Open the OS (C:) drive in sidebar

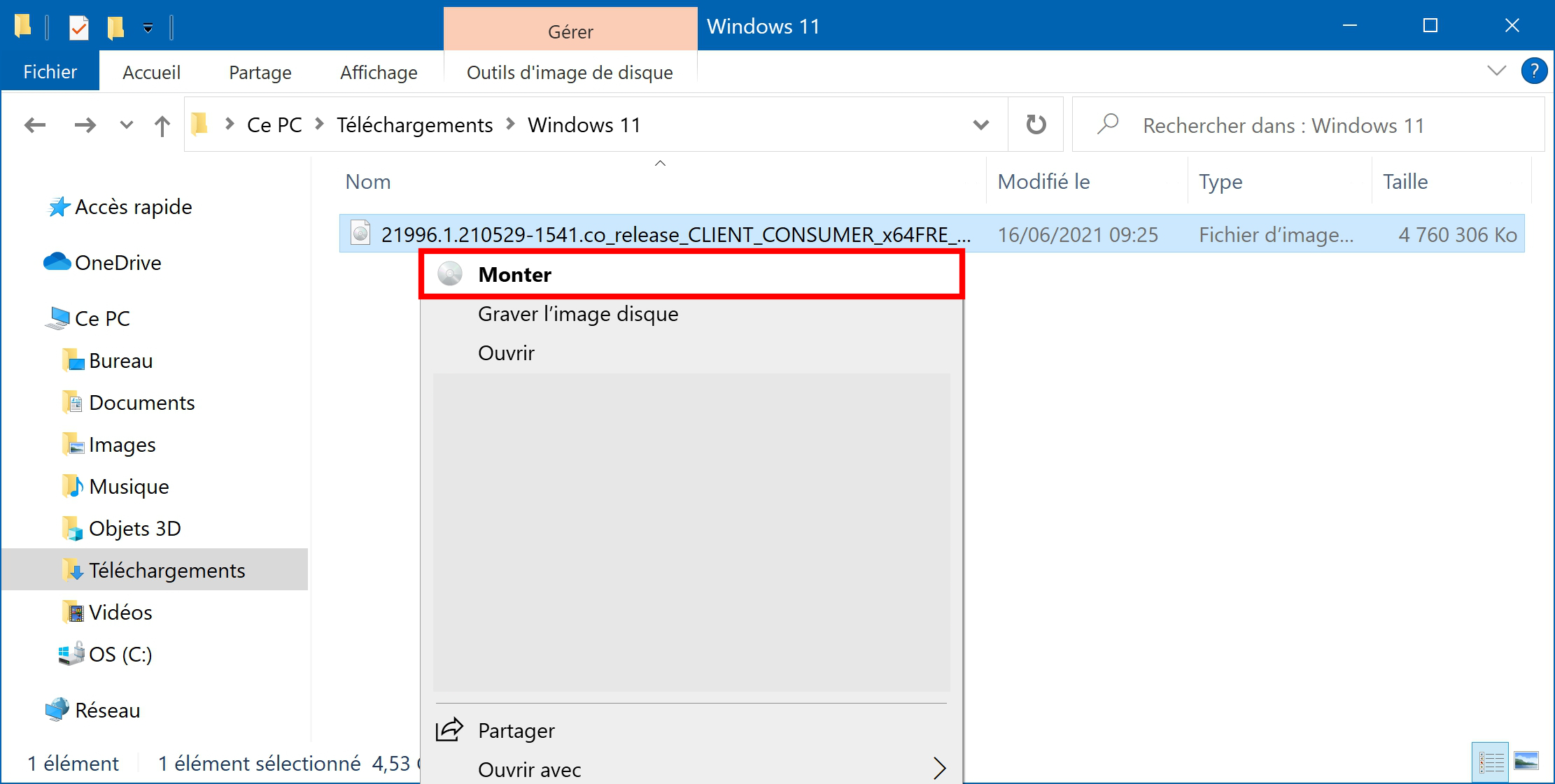pos(120,655)
